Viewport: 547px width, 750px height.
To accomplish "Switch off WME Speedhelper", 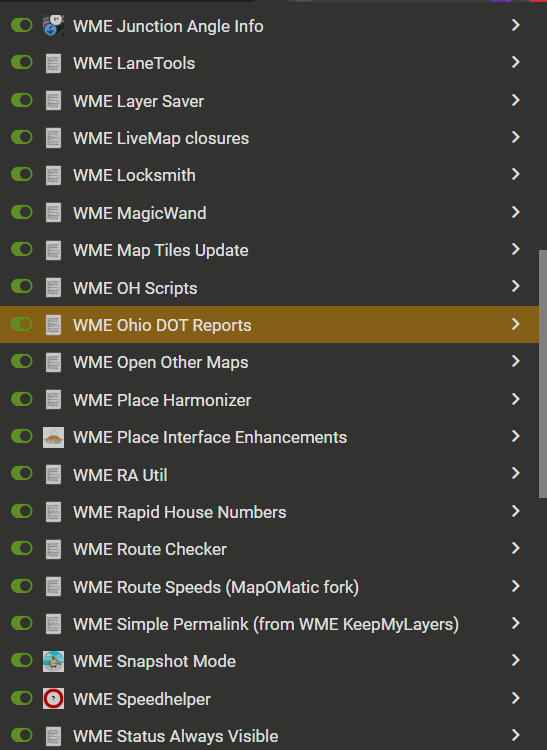I will (22, 698).
